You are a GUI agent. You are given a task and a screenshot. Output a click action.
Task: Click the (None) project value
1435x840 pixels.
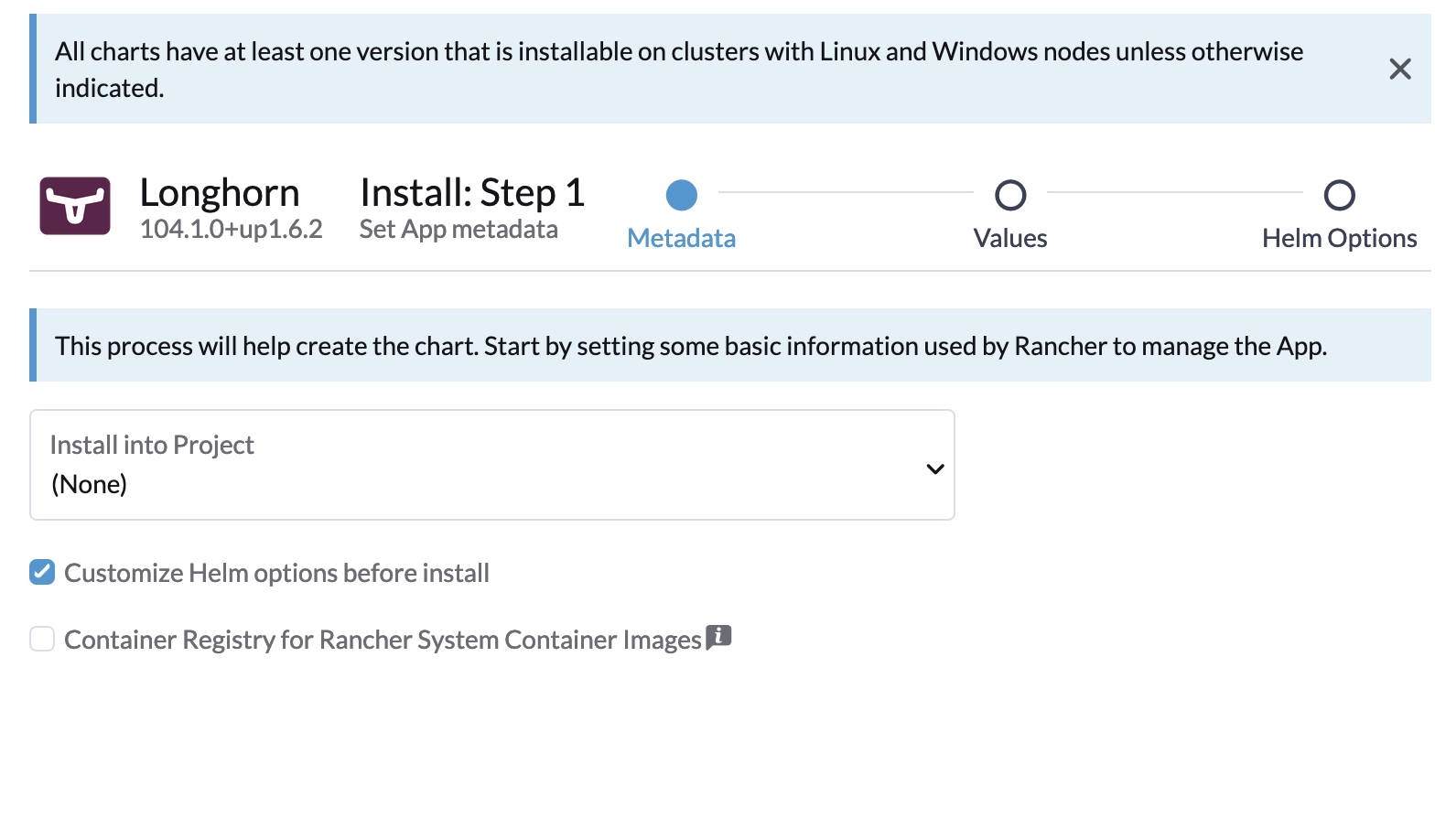click(90, 484)
